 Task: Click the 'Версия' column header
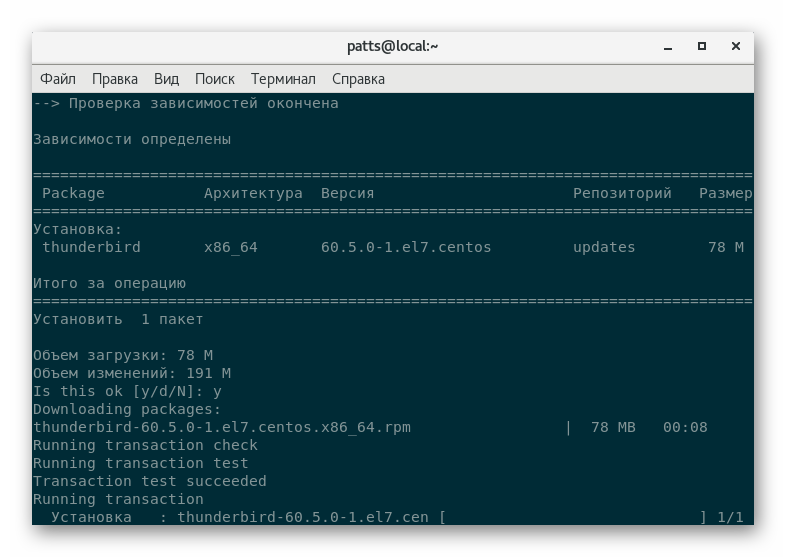pyautogui.click(x=347, y=194)
